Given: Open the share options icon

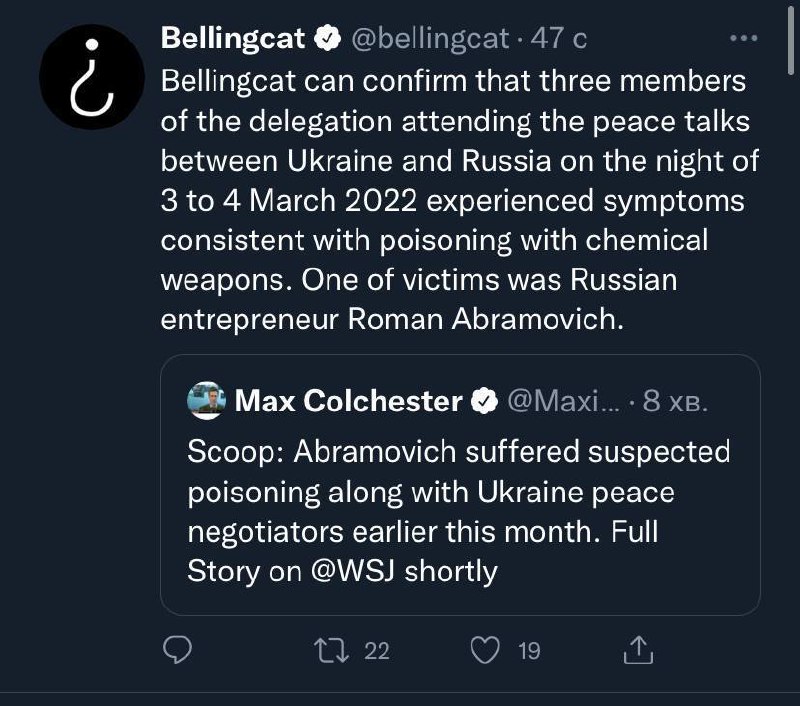Looking at the screenshot, I should (637, 651).
